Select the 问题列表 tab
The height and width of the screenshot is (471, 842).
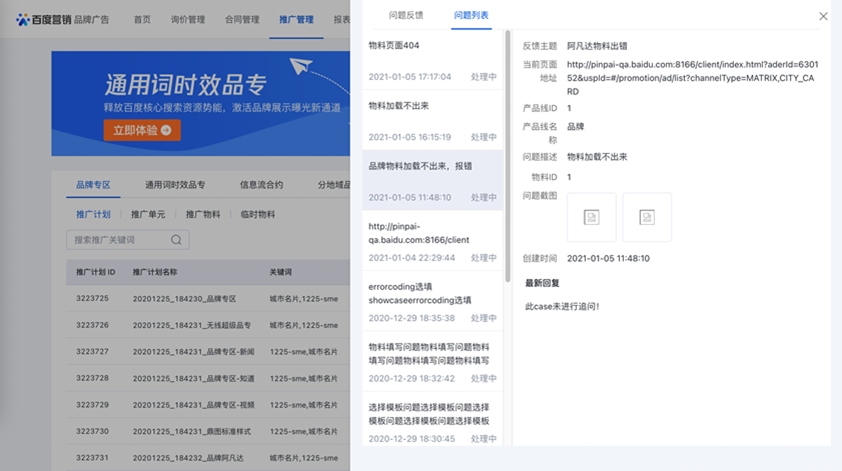(471, 16)
